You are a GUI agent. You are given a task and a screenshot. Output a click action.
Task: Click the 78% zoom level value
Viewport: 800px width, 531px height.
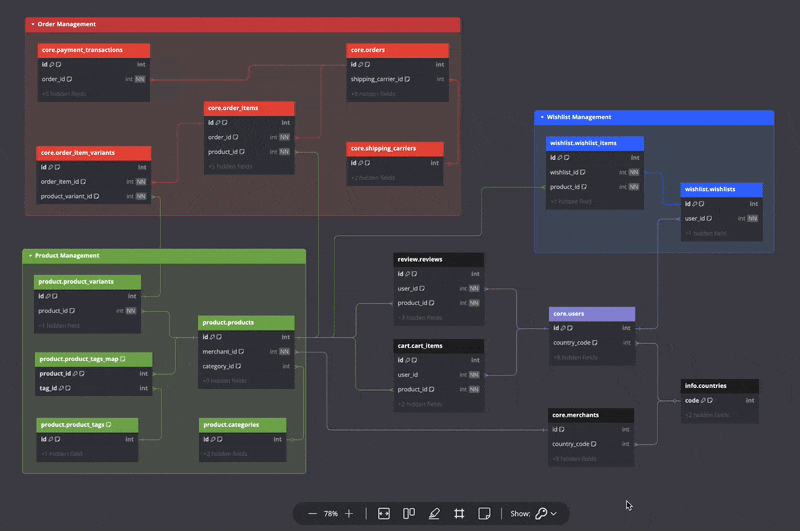click(x=331, y=514)
